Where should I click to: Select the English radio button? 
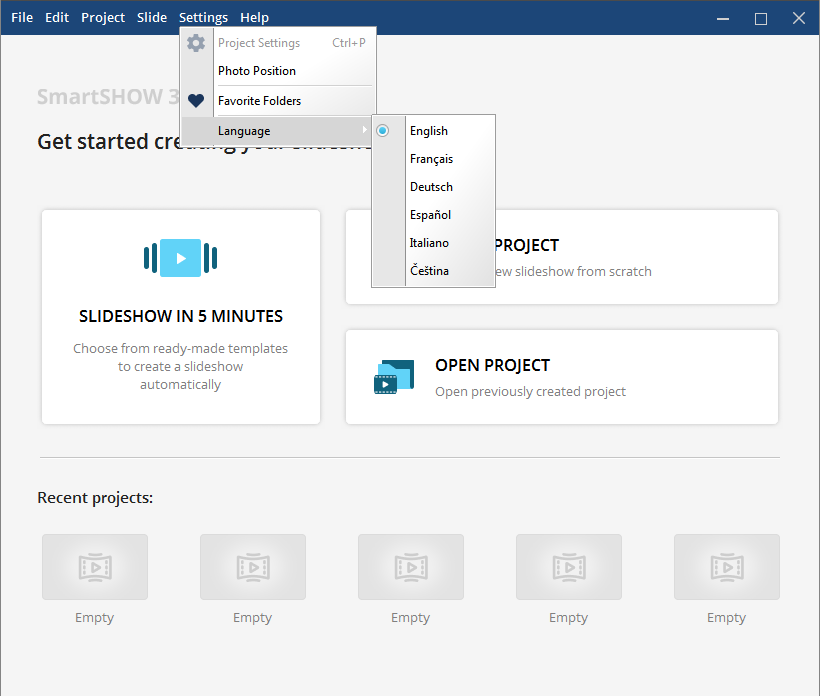coord(383,131)
